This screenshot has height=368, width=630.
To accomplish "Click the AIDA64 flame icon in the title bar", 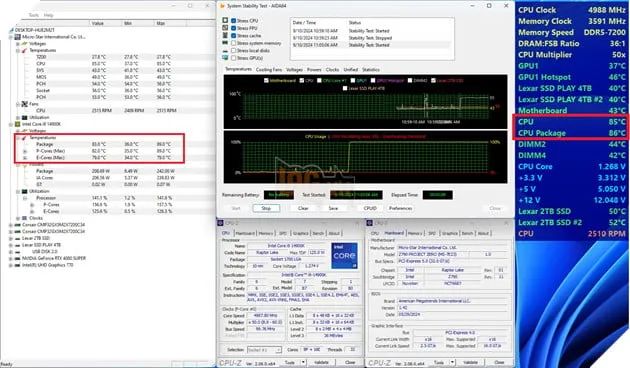I will [x=222, y=6].
